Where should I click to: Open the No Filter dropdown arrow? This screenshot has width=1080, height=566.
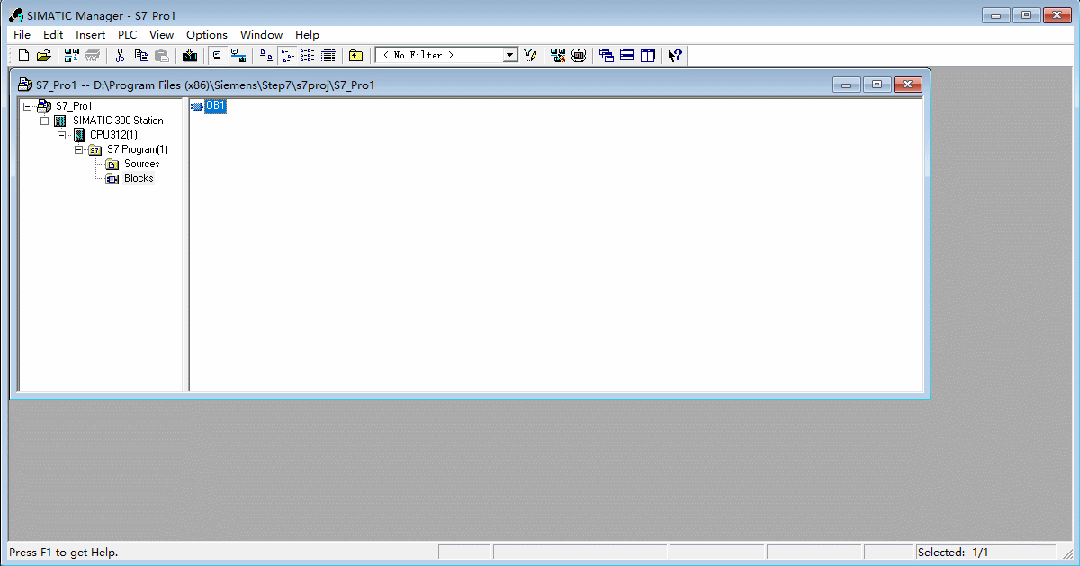point(510,55)
